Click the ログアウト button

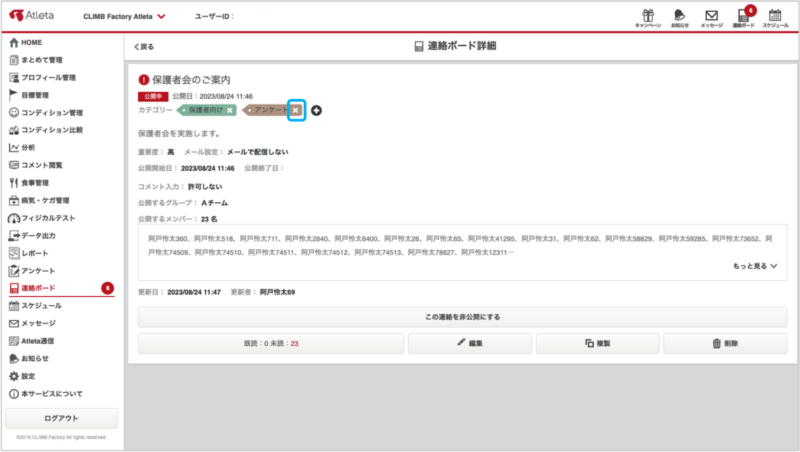(x=61, y=418)
